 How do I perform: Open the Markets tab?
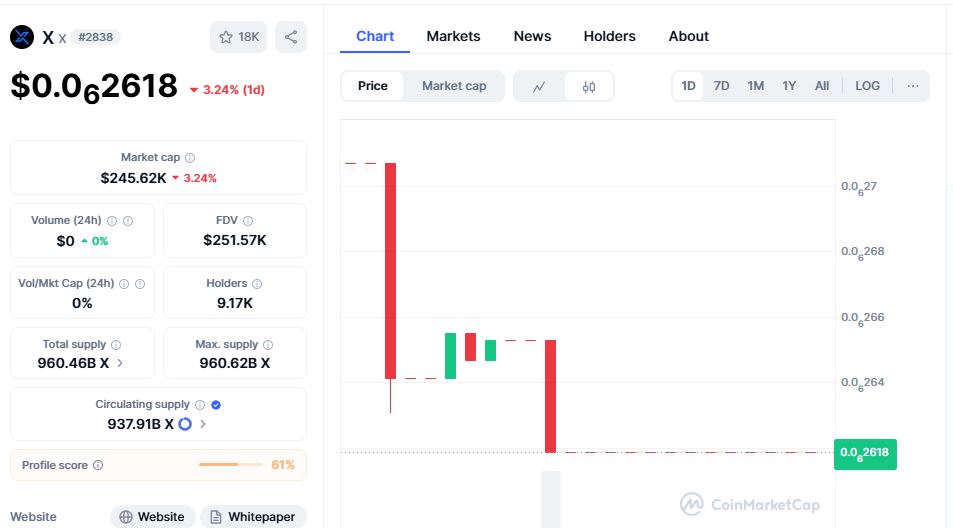click(x=453, y=36)
